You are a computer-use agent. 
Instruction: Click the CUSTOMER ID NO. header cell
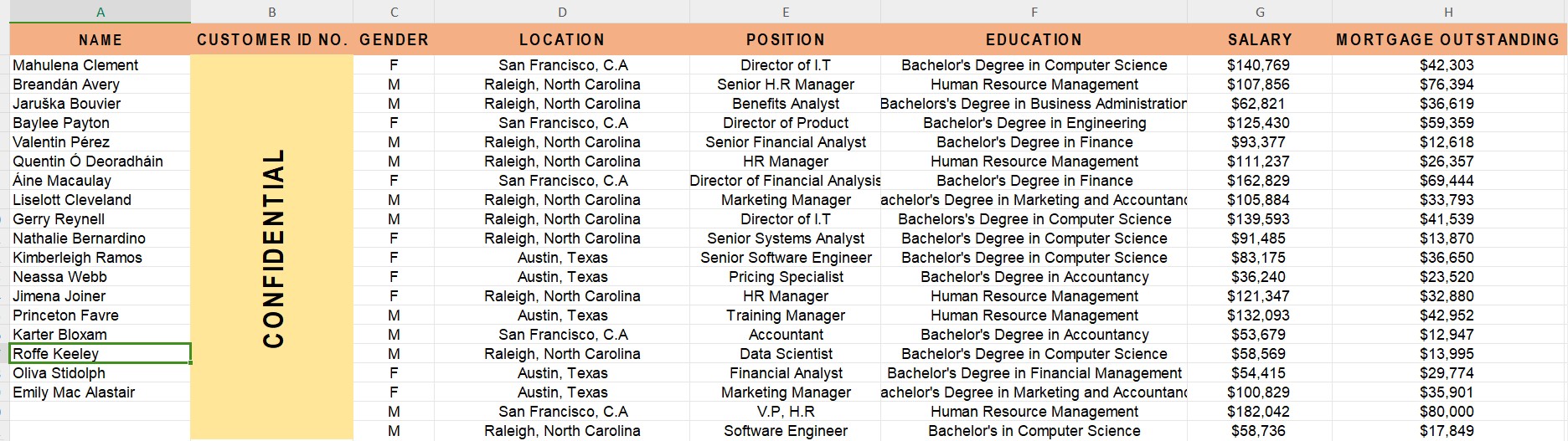click(x=272, y=39)
